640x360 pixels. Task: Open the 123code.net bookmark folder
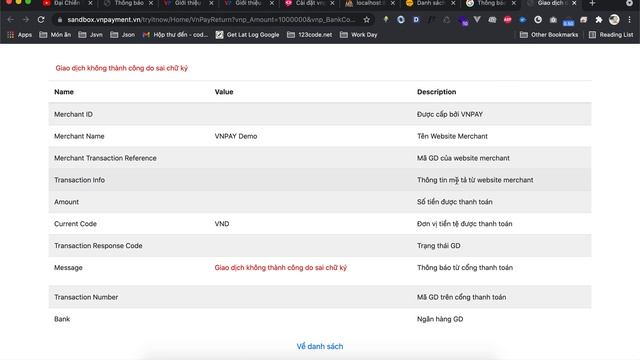point(309,35)
